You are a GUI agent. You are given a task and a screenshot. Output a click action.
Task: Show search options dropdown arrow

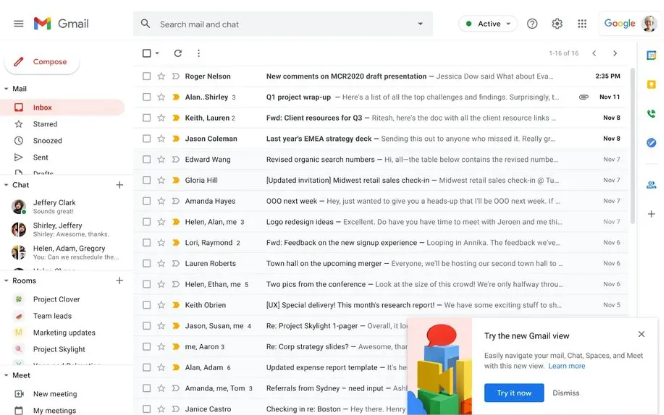pyautogui.click(x=420, y=24)
